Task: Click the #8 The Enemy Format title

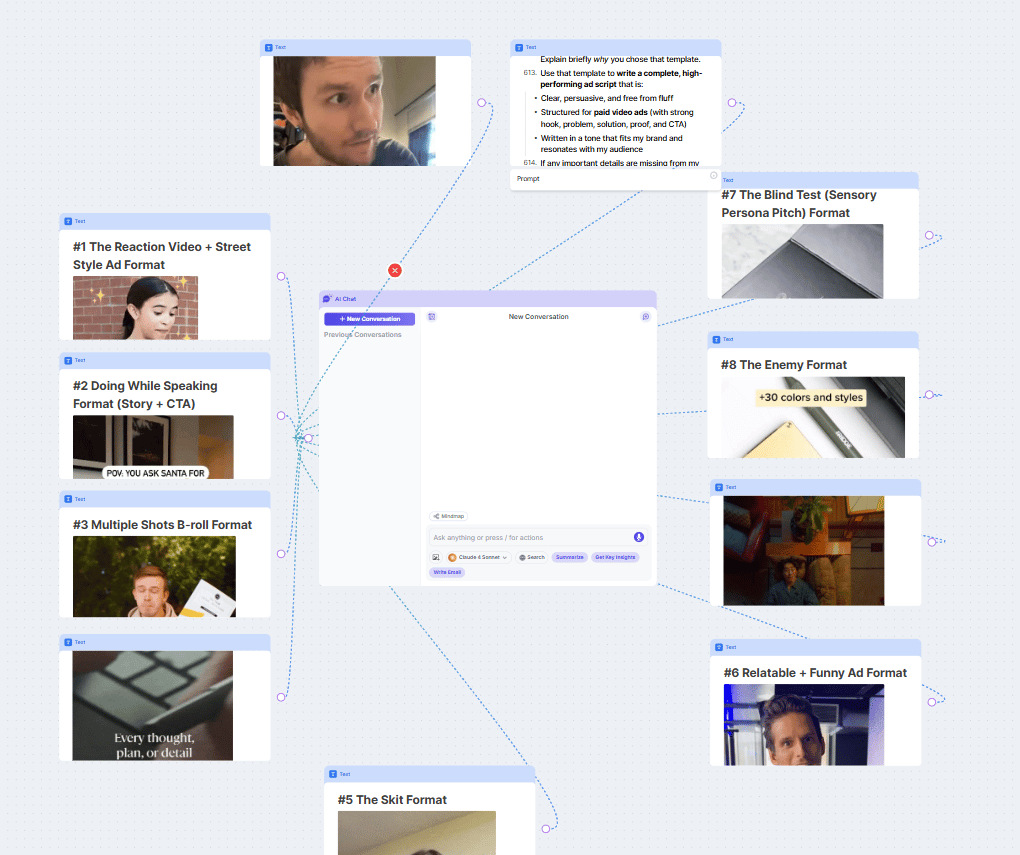Action: (x=784, y=365)
